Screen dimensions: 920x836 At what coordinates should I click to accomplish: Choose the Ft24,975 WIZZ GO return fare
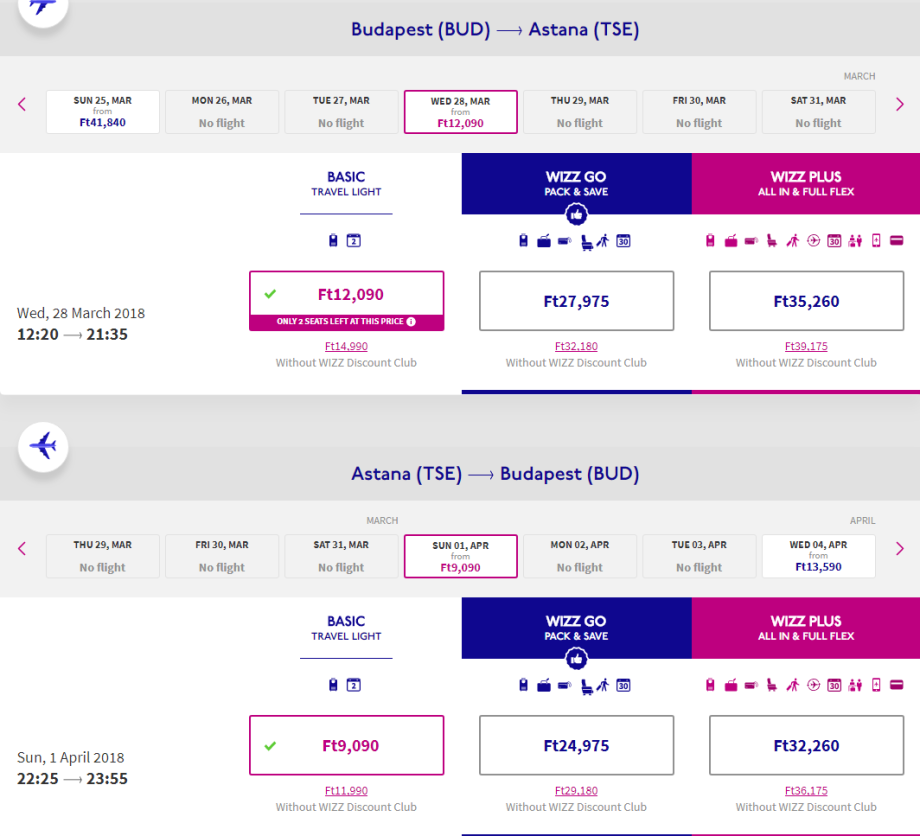(576, 745)
